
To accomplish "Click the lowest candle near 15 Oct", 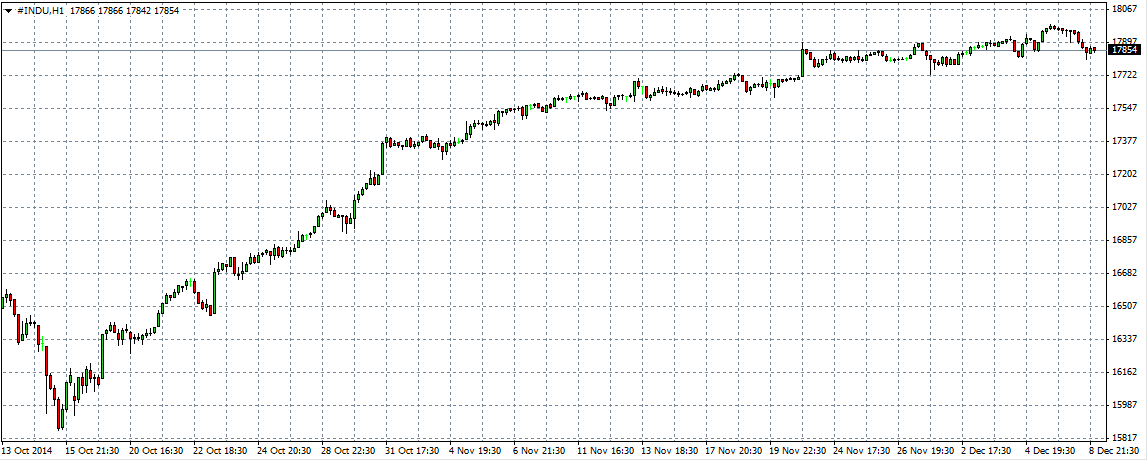I will click(60, 415).
